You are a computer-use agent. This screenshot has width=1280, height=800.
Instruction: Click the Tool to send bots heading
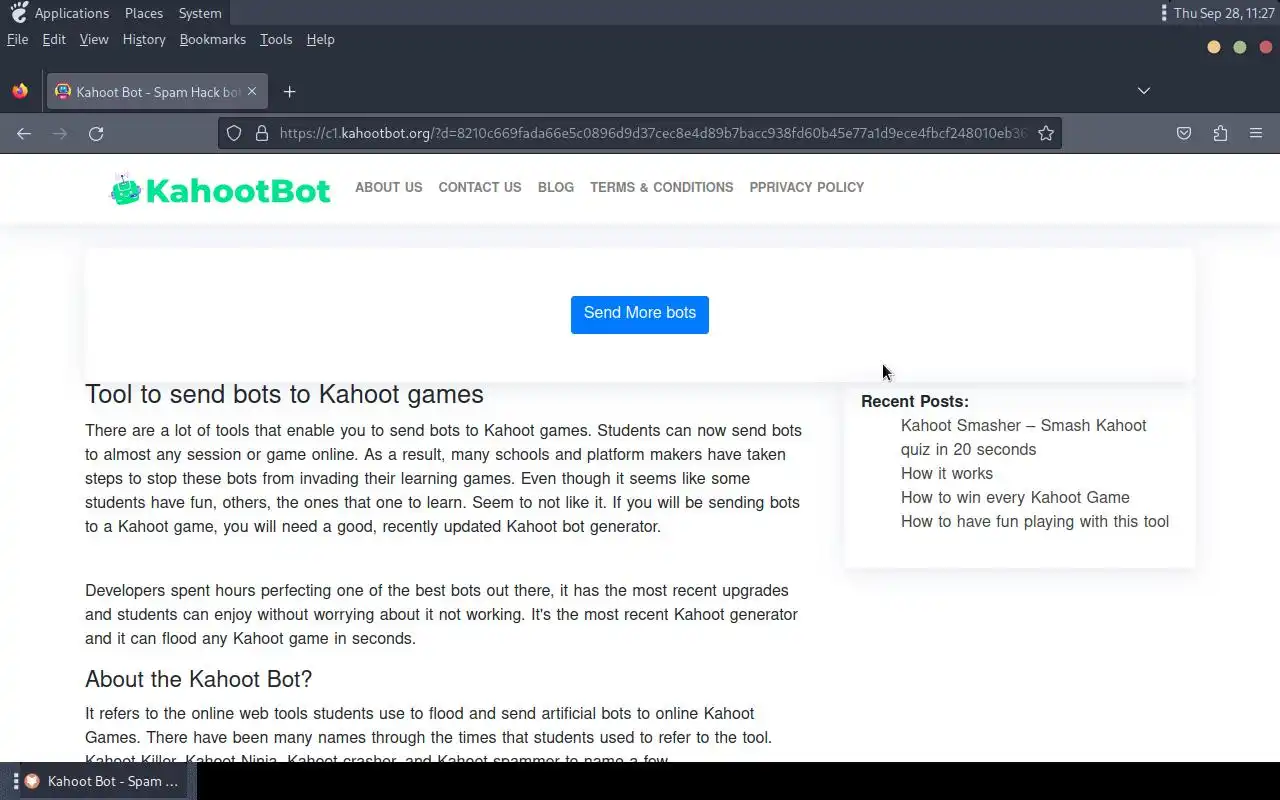pos(284,394)
